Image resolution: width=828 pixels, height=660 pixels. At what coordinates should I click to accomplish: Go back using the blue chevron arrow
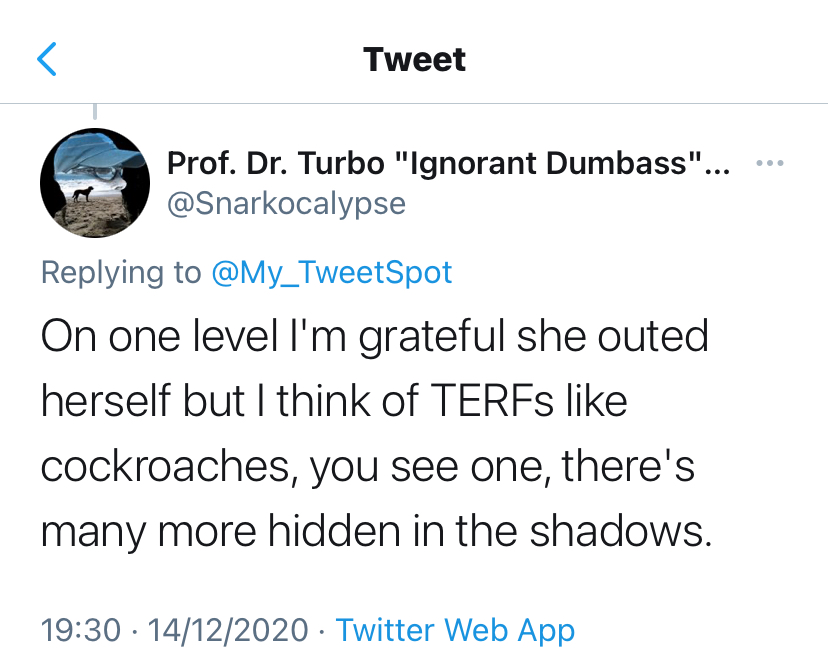pyautogui.click(x=47, y=59)
